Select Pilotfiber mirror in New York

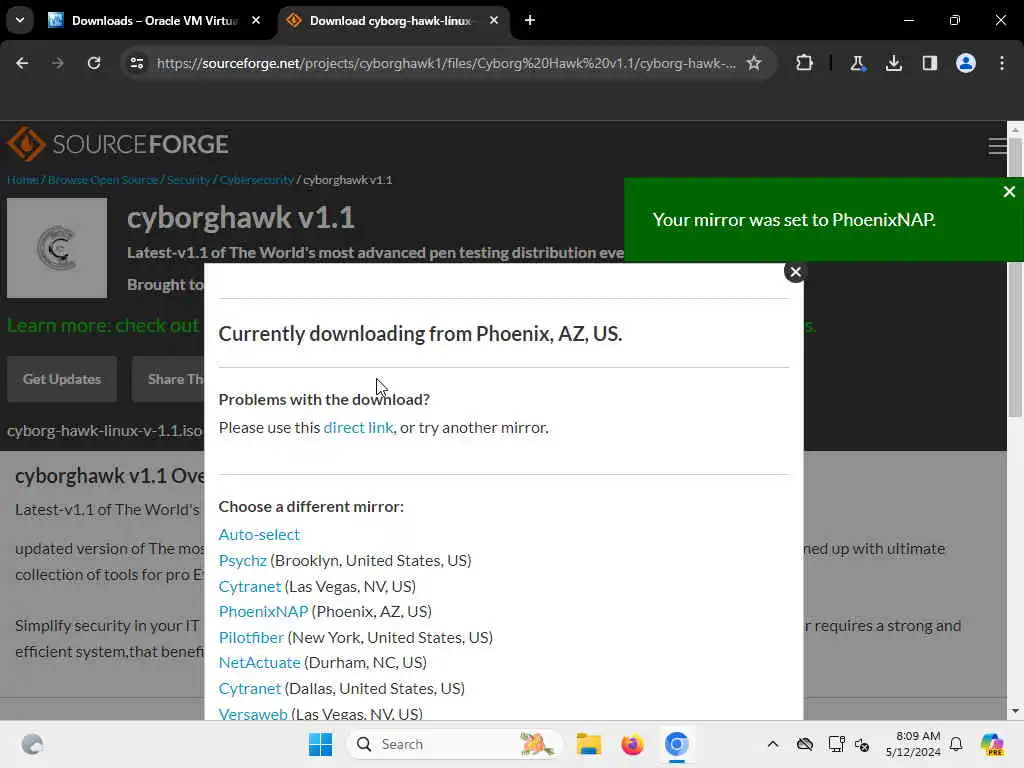pos(251,637)
